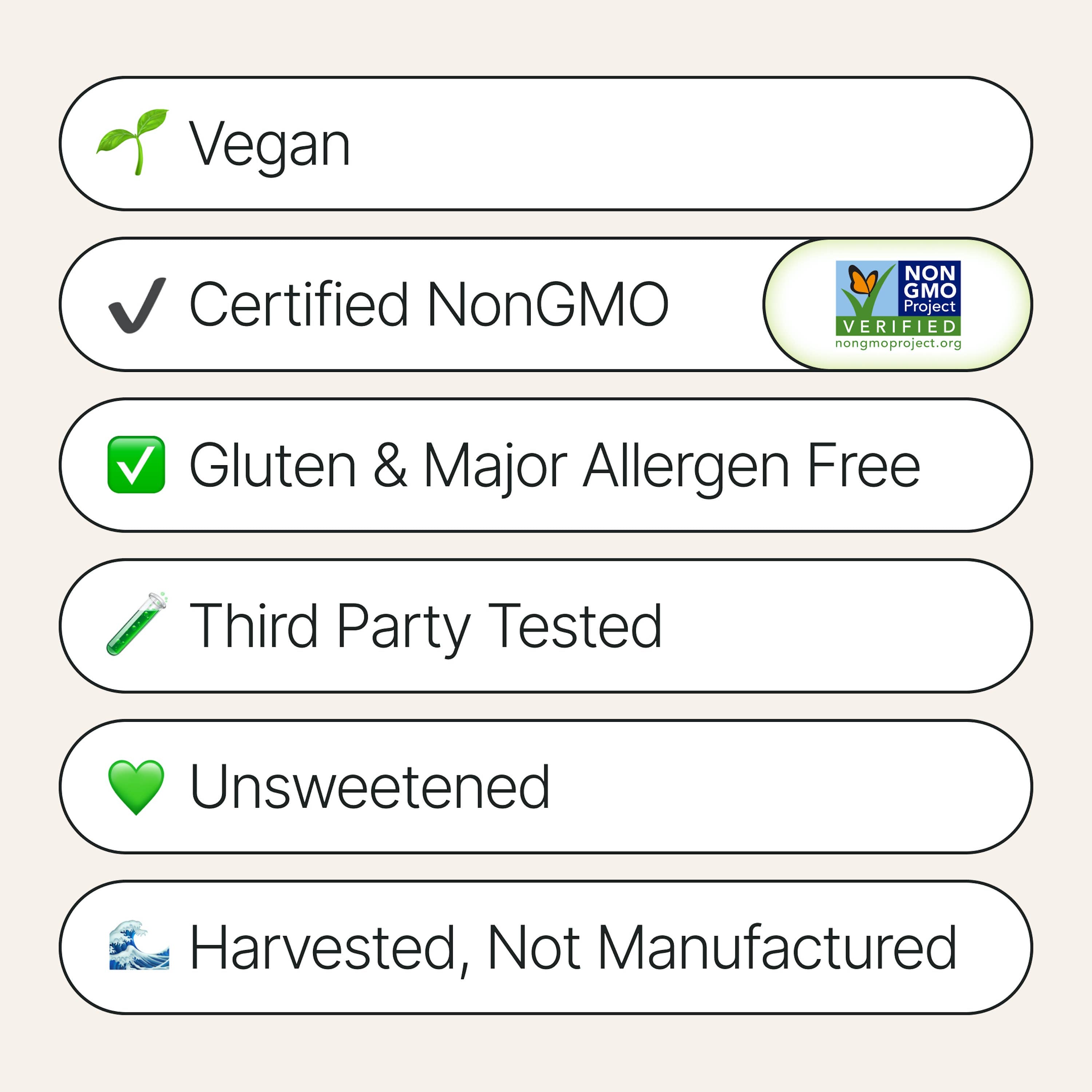1092x1092 pixels.
Task: Open the nongmoproject.org link
Action: (x=898, y=343)
